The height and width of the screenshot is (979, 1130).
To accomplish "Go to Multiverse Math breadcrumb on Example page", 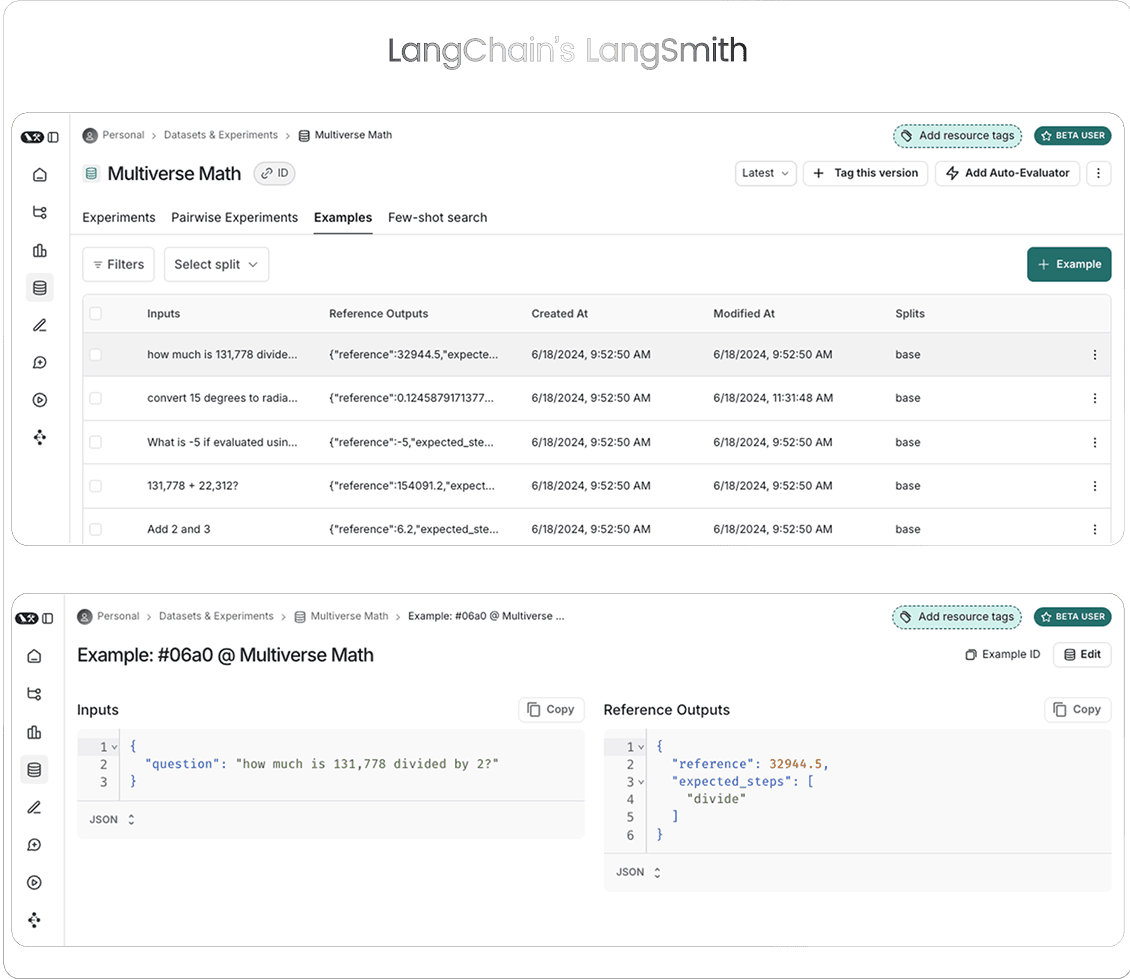I will pos(342,616).
